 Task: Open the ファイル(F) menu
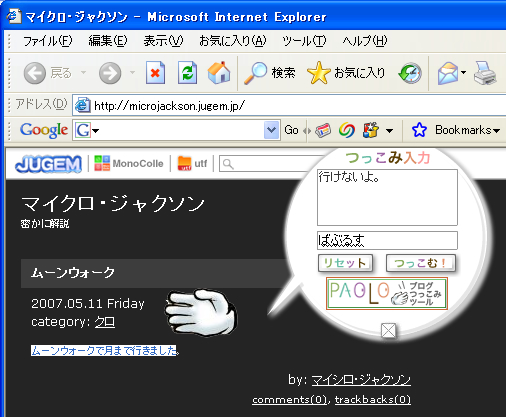click(x=47, y=41)
